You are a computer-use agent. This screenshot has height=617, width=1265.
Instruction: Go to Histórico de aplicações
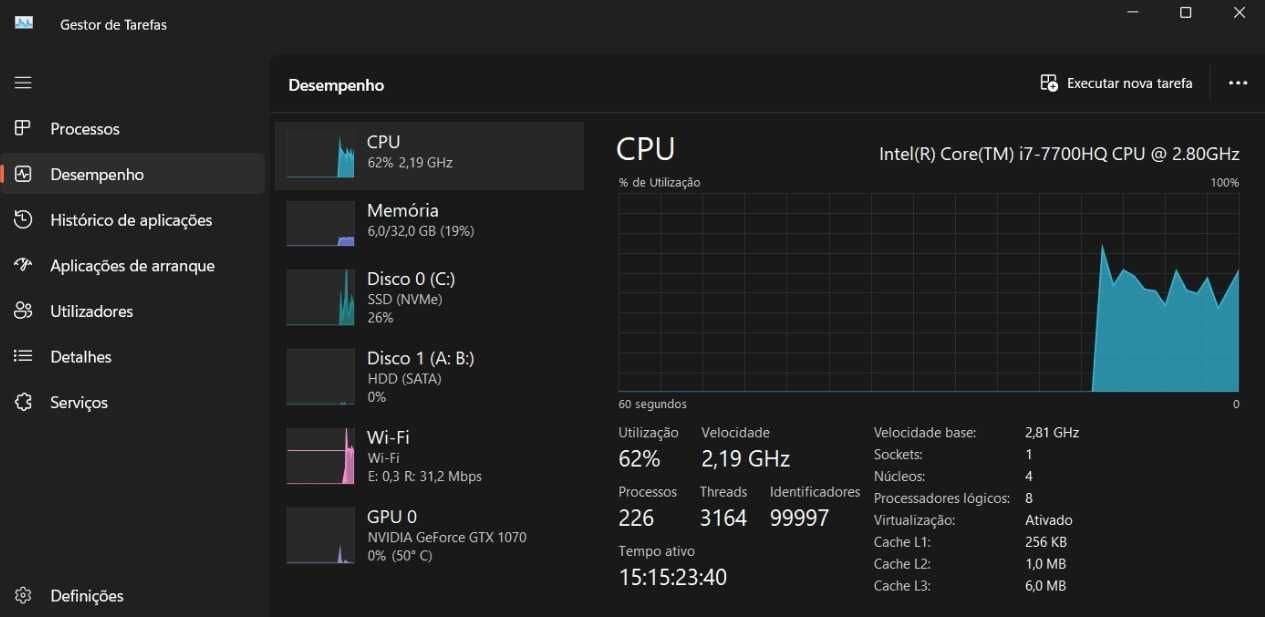(134, 220)
